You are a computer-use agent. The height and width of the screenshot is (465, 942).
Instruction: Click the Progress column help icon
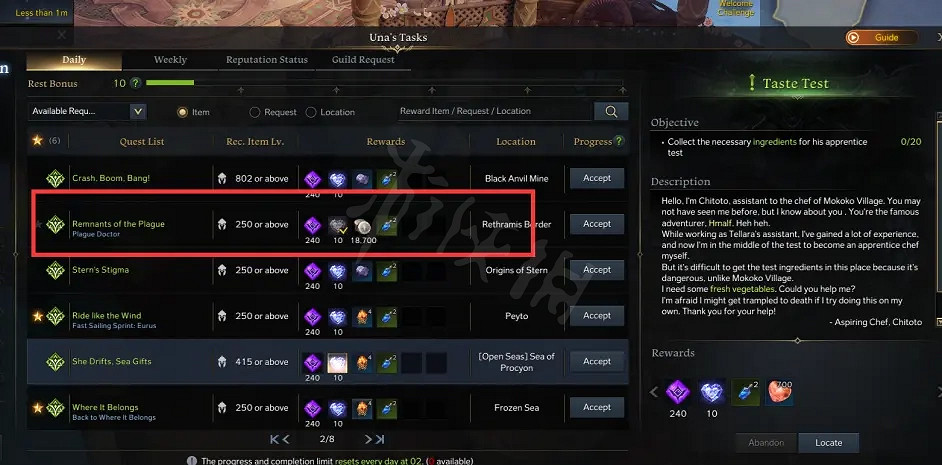(619, 141)
